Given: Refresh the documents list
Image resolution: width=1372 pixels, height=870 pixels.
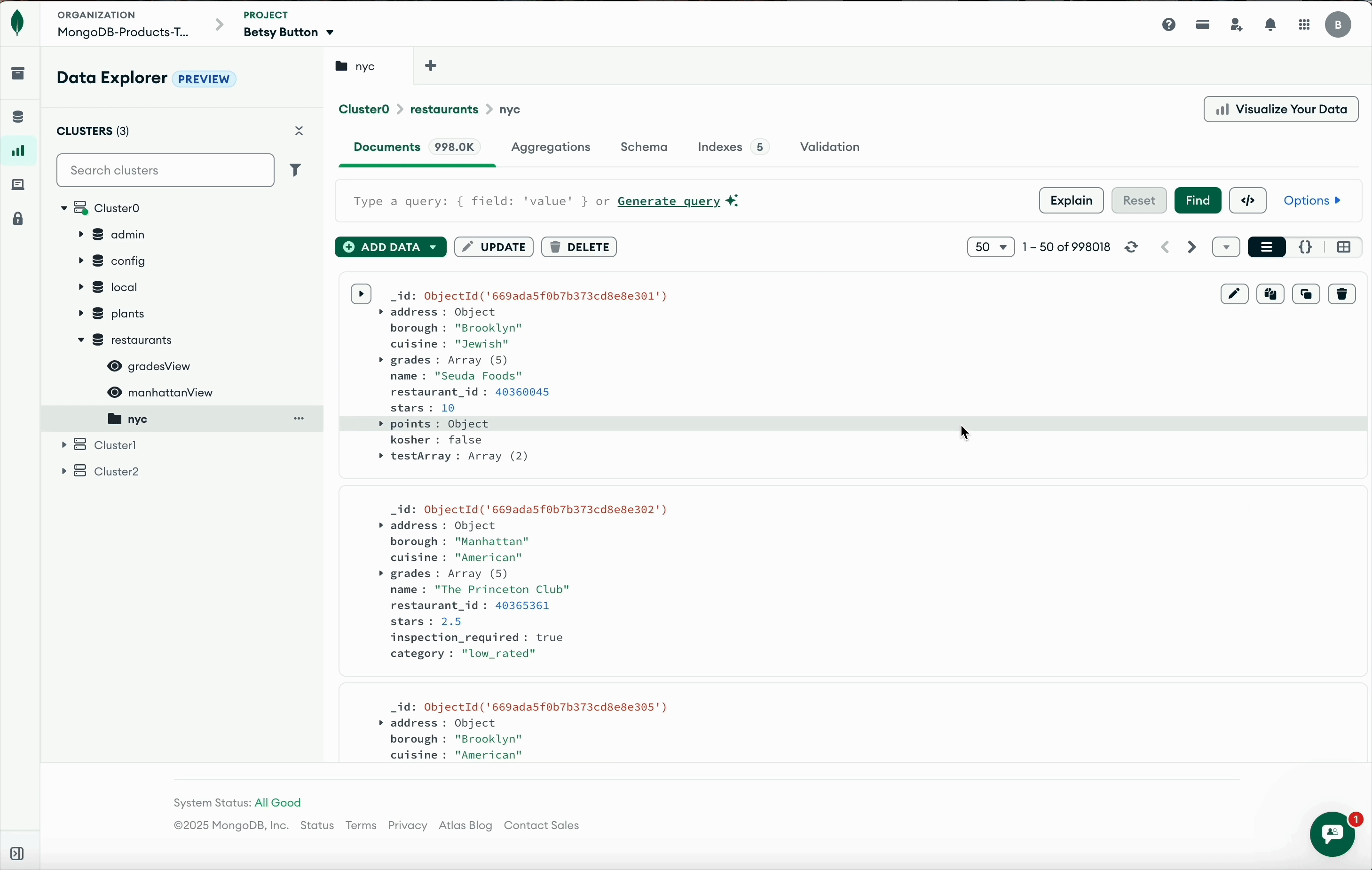Looking at the screenshot, I should [x=1132, y=247].
